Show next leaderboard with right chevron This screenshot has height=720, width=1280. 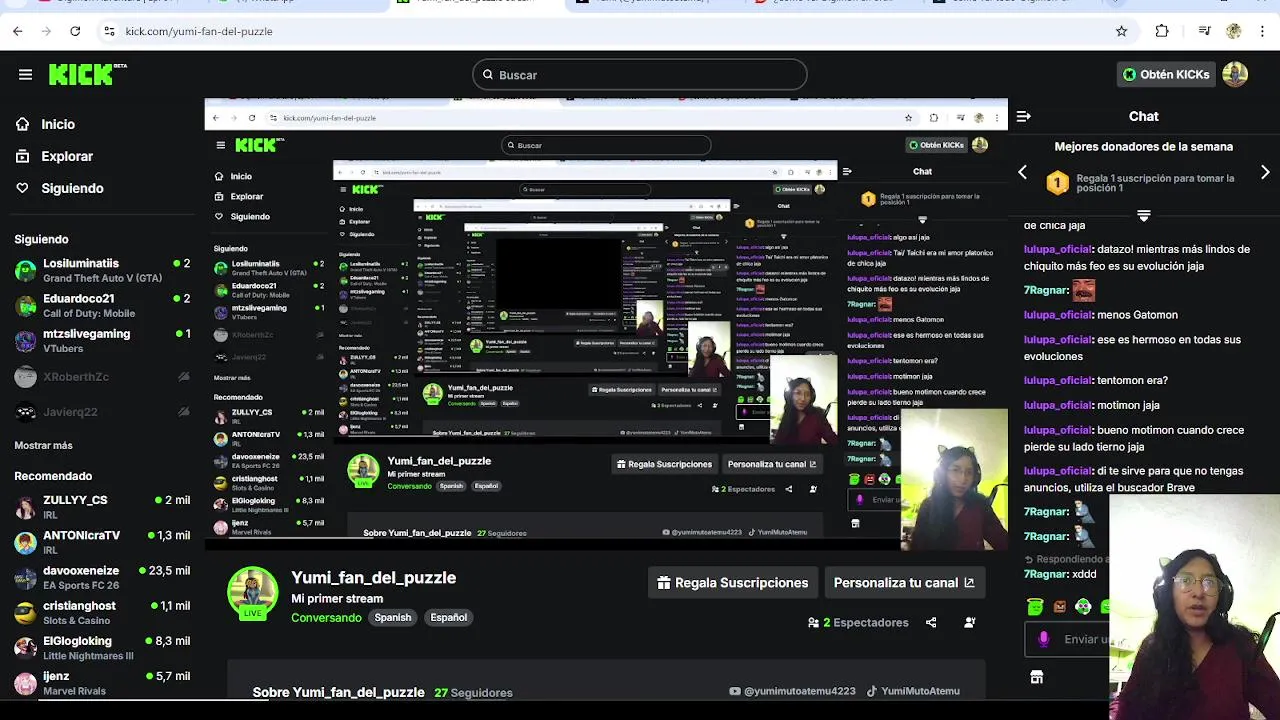[1265, 172]
